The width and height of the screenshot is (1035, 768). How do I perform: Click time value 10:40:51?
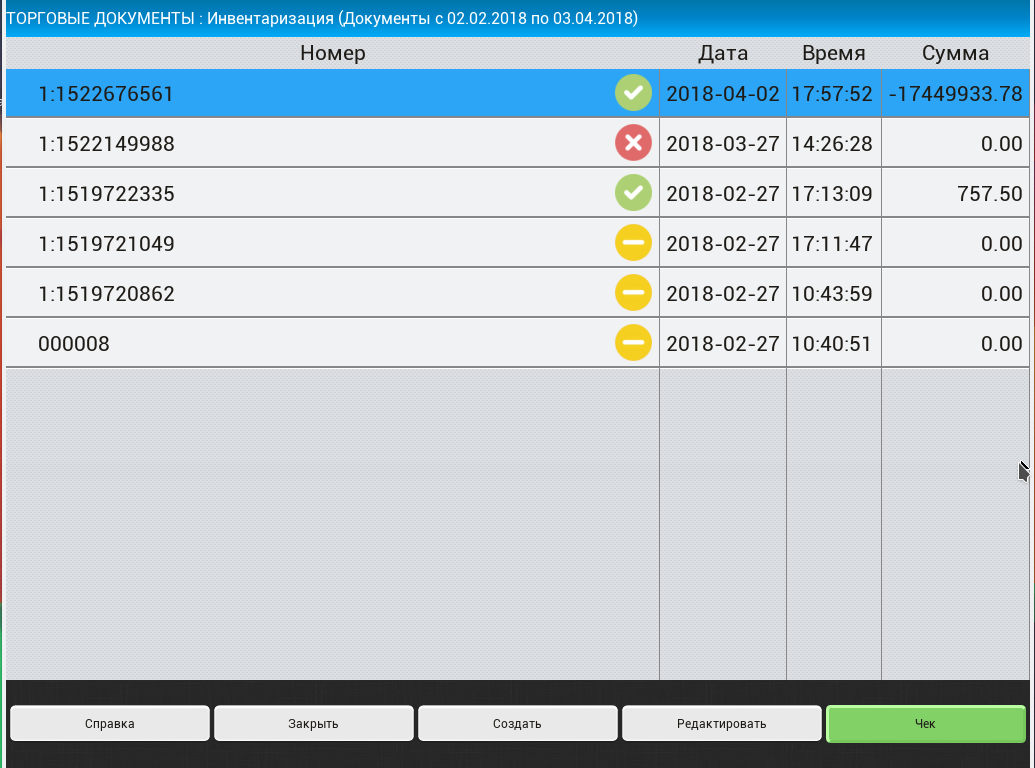pos(832,344)
